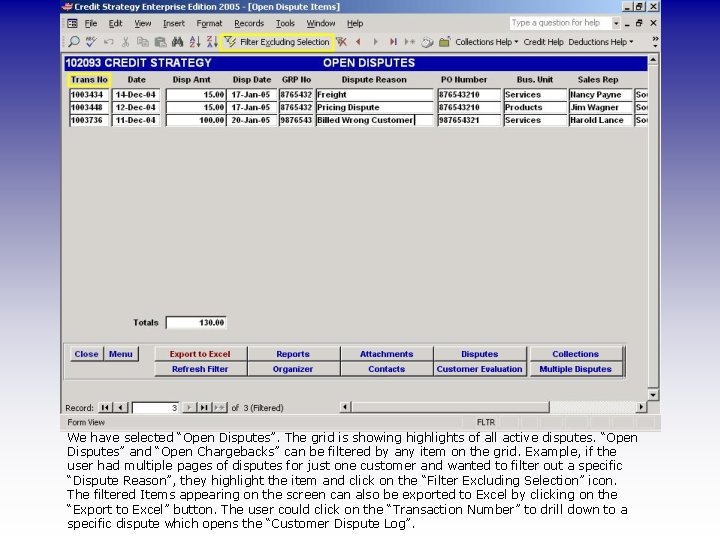Image resolution: width=720 pixels, height=540 pixels.
Task: Click the horizontal scrollbar right arrow
Action: 641,407
